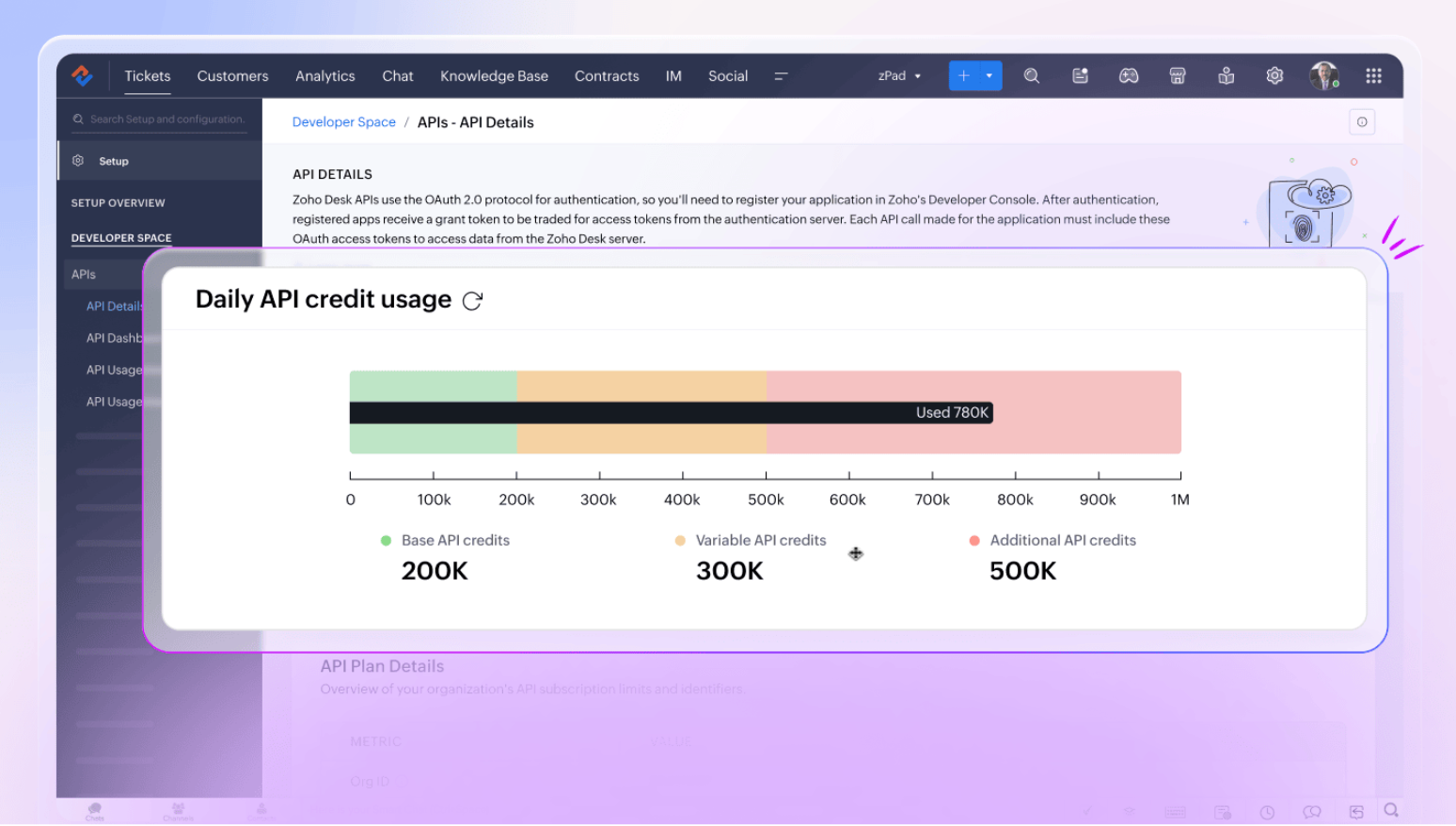Select the IM tab
The image size is (1456, 826).
pyautogui.click(x=673, y=76)
